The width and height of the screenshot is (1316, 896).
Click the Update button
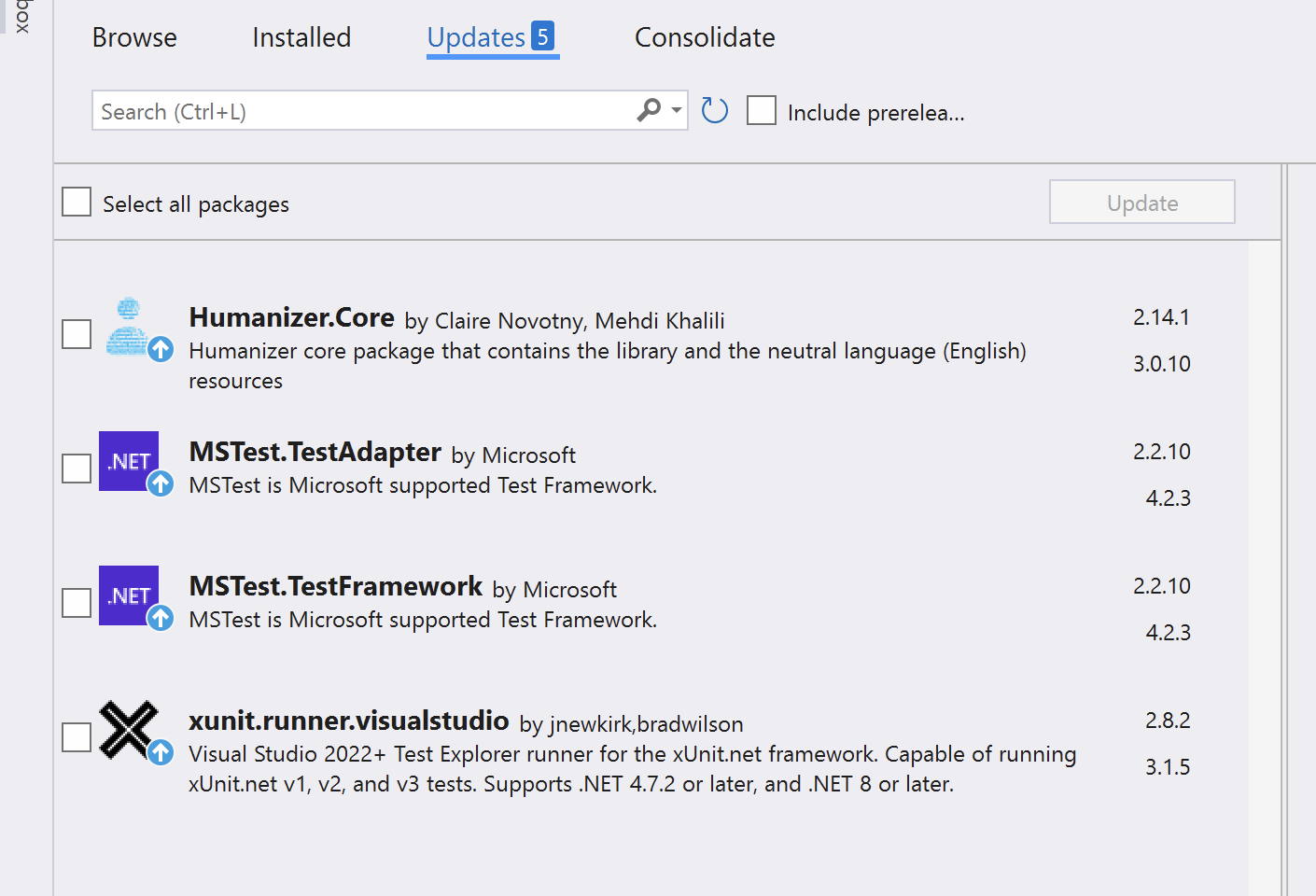point(1142,202)
